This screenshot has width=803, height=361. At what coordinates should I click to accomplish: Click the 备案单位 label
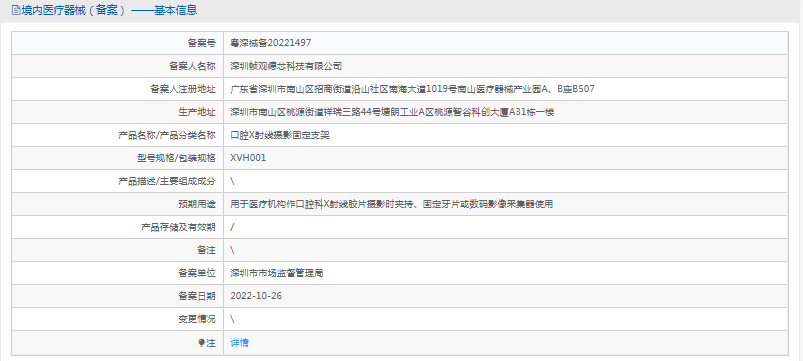(x=197, y=273)
